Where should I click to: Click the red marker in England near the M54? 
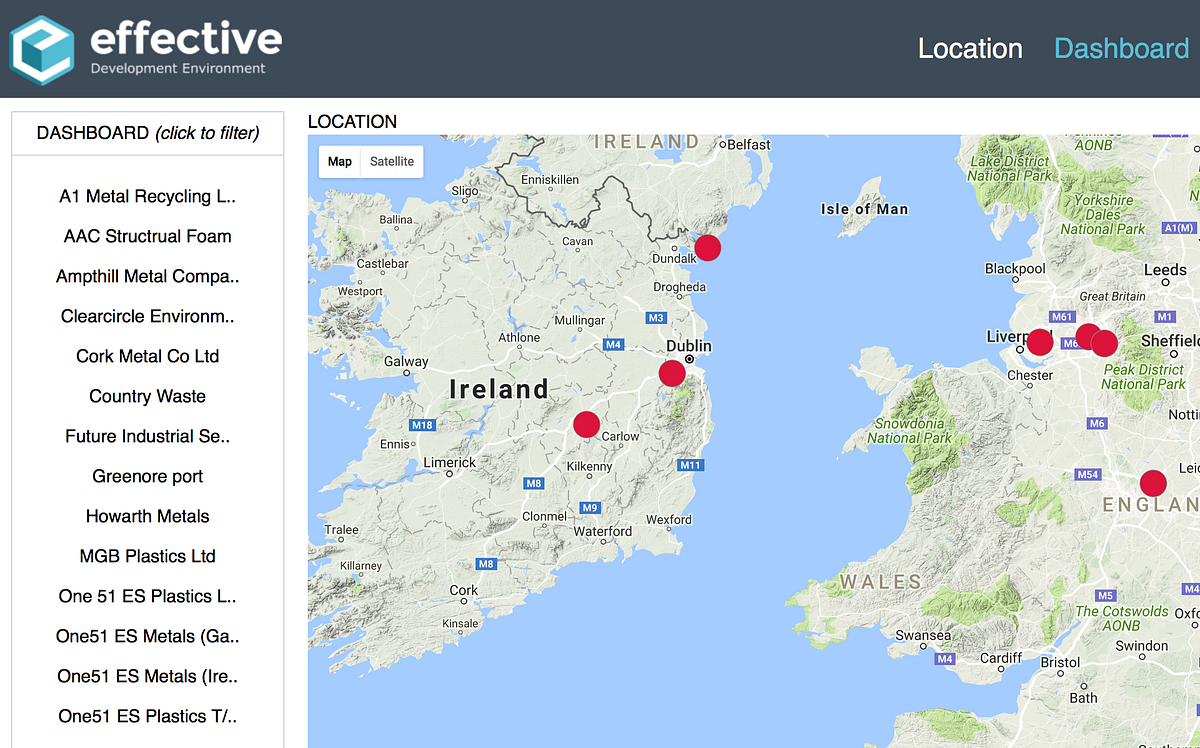pos(1152,482)
